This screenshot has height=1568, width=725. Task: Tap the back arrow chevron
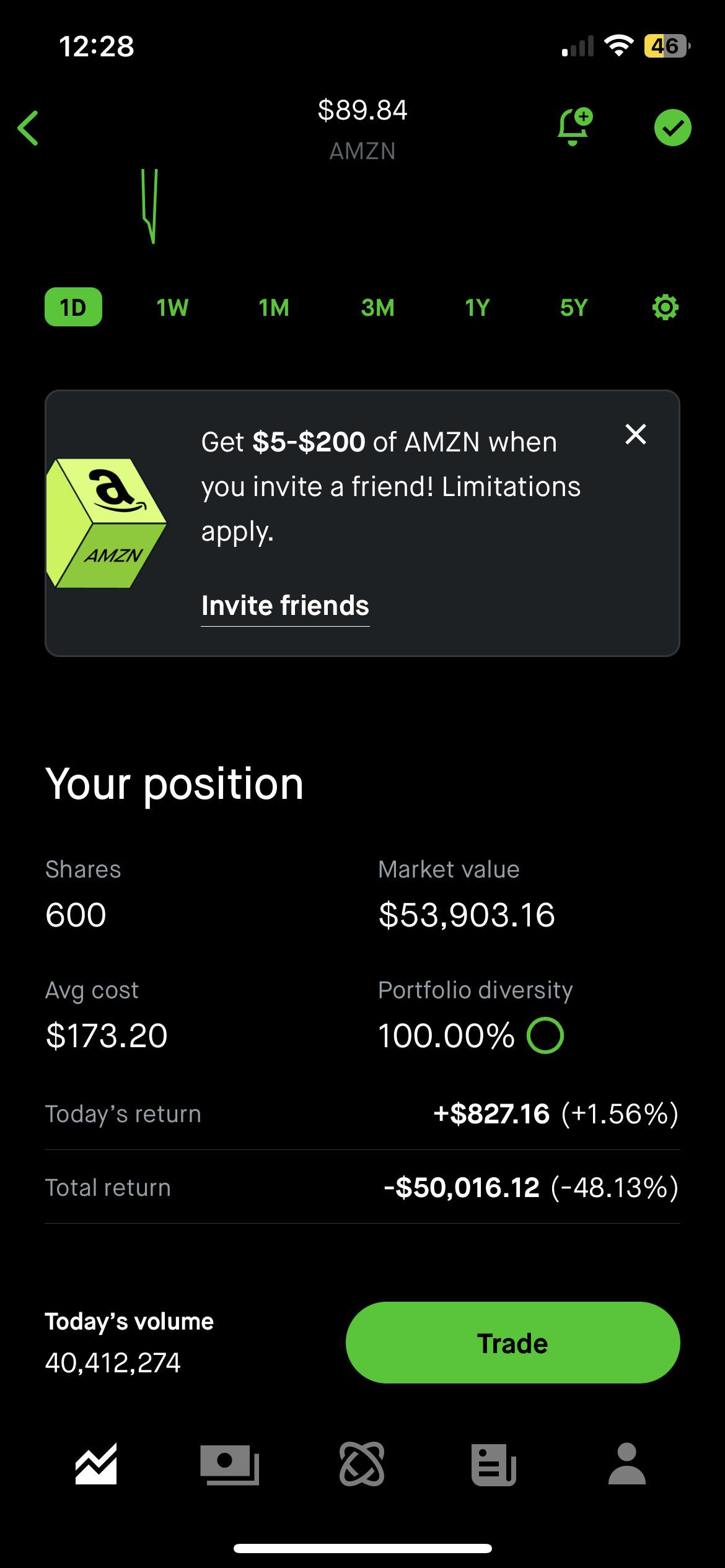tap(29, 128)
